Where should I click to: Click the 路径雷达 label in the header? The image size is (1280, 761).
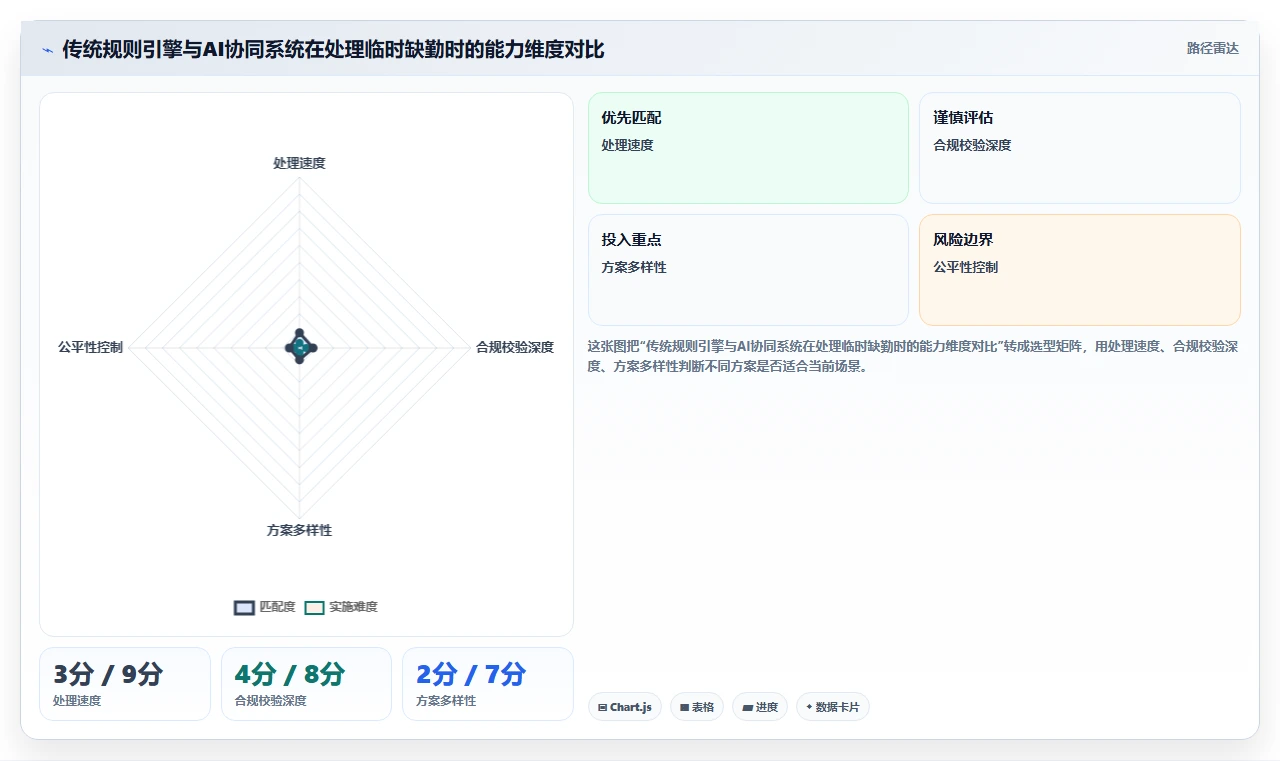[x=1212, y=48]
